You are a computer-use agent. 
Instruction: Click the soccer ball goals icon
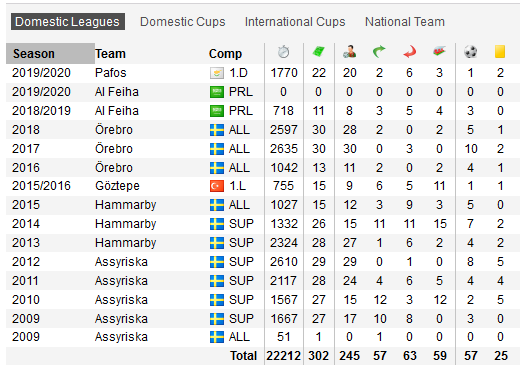click(x=471, y=52)
